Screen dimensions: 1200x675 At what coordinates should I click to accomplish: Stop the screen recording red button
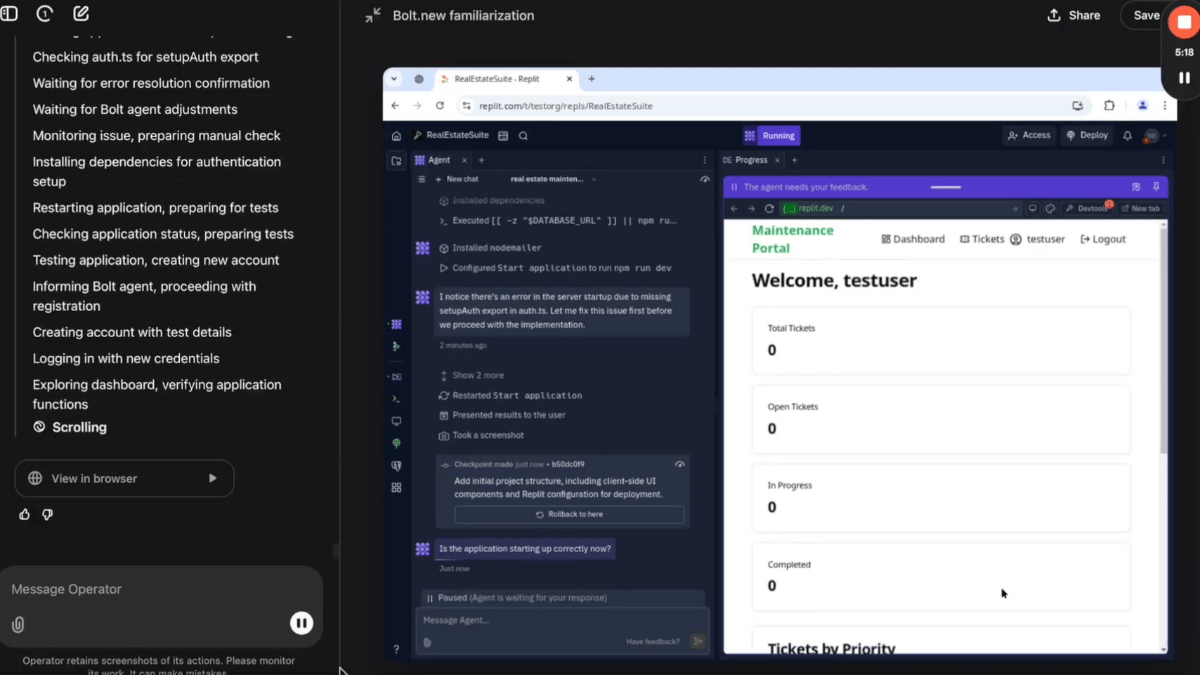(x=1184, y=23)
